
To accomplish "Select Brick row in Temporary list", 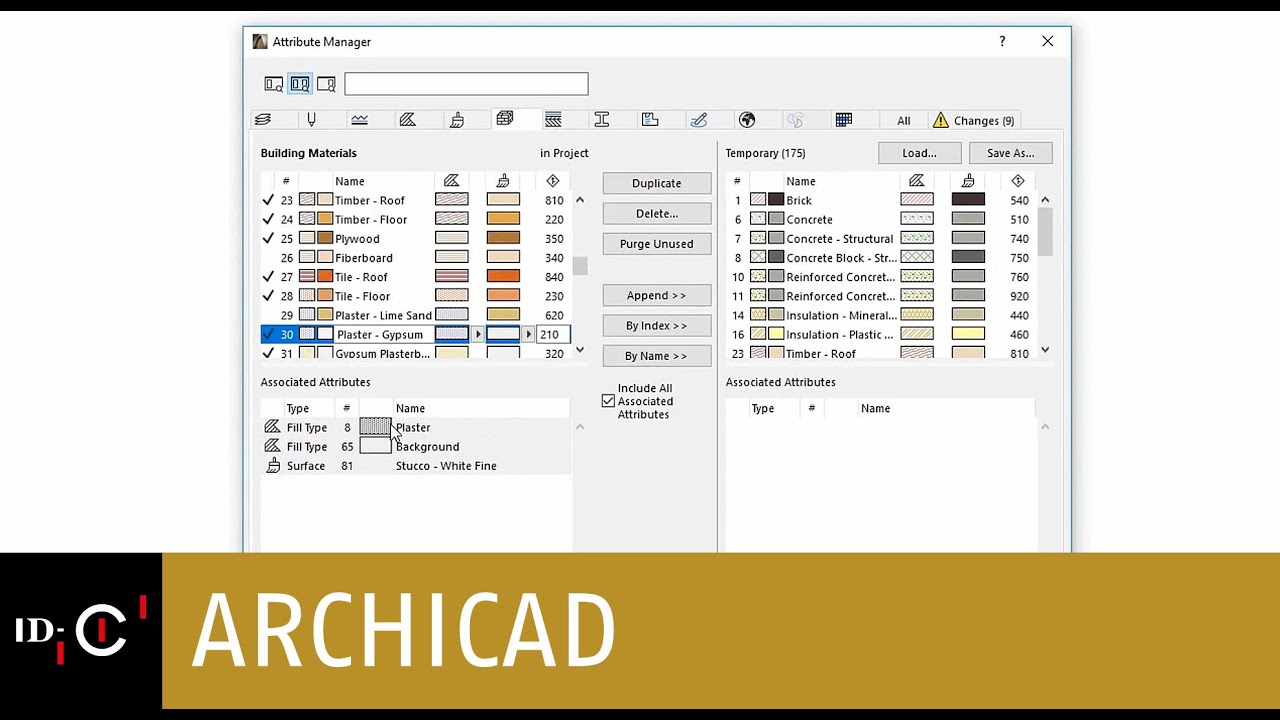I will tap(881, 200).
